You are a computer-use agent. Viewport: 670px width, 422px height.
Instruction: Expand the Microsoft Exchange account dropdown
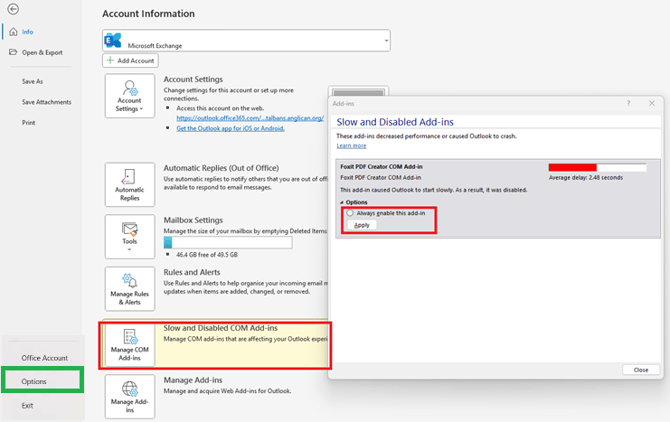[385, 41]
